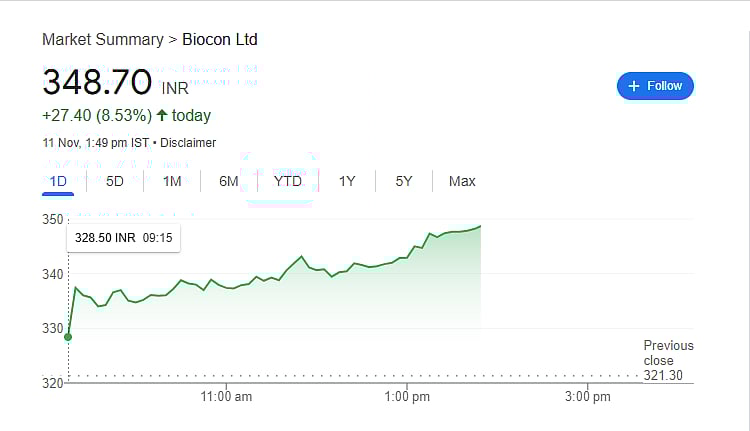View the 1Y price chart tab
The width and height of the screenshot is (750, 431).
[347, 181]
